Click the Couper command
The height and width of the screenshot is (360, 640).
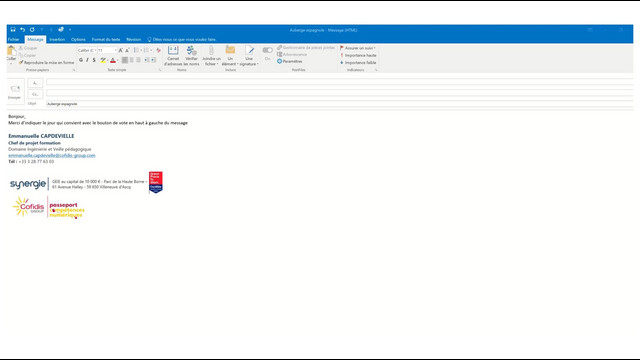pyautogui.click(x=28, y=48)
